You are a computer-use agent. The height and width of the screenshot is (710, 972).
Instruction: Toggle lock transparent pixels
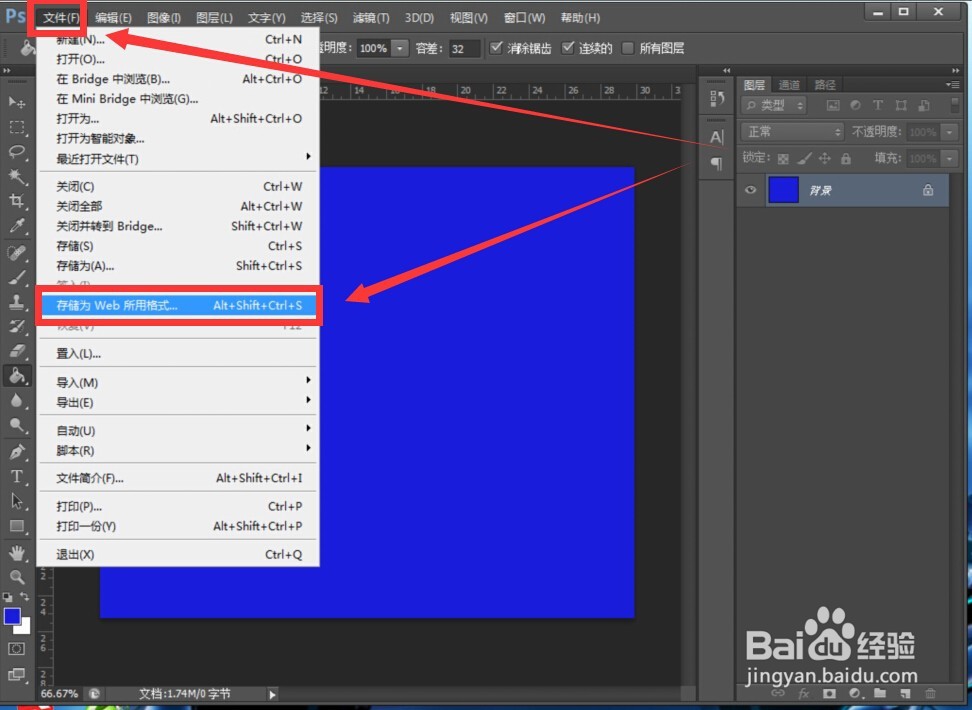[784, 159]
